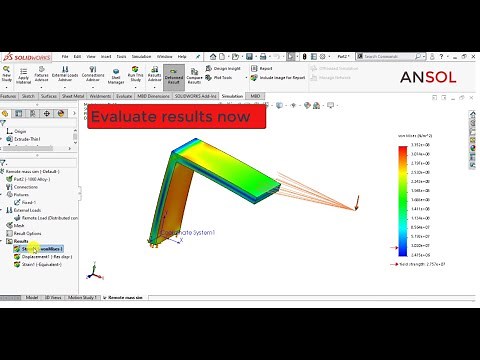Viewport: 480px width, 360px height.
Task: Switch to Surfaces tab
Action: 49,96
